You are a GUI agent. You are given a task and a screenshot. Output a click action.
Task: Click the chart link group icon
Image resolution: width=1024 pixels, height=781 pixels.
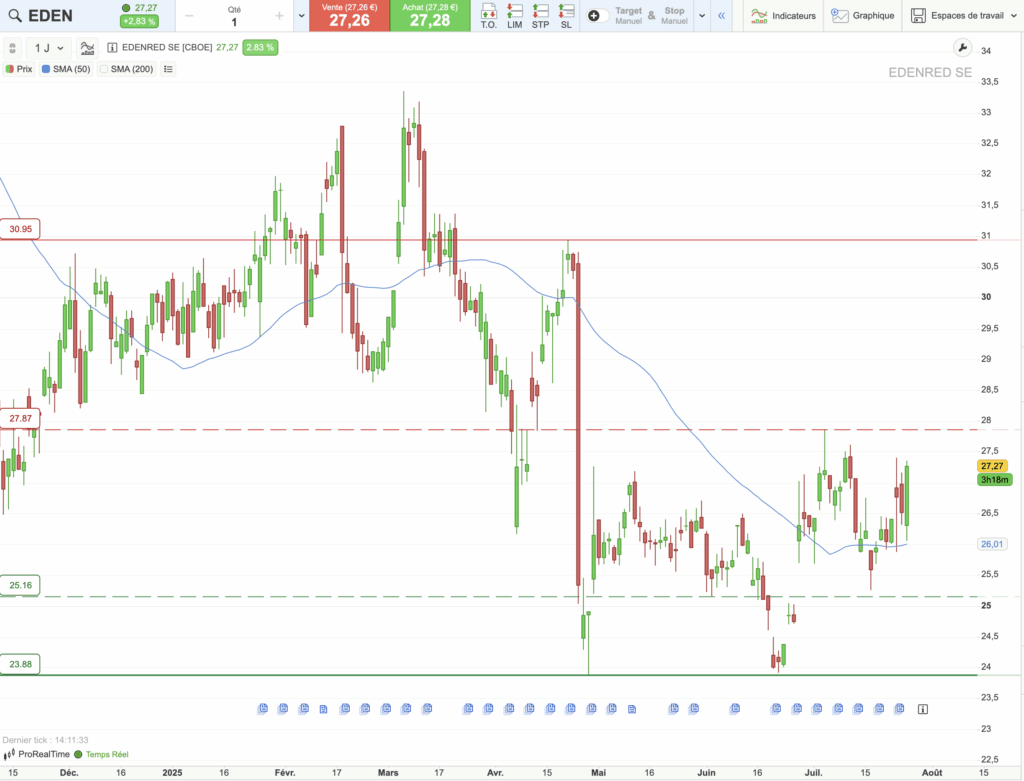[x=12, y=48]
